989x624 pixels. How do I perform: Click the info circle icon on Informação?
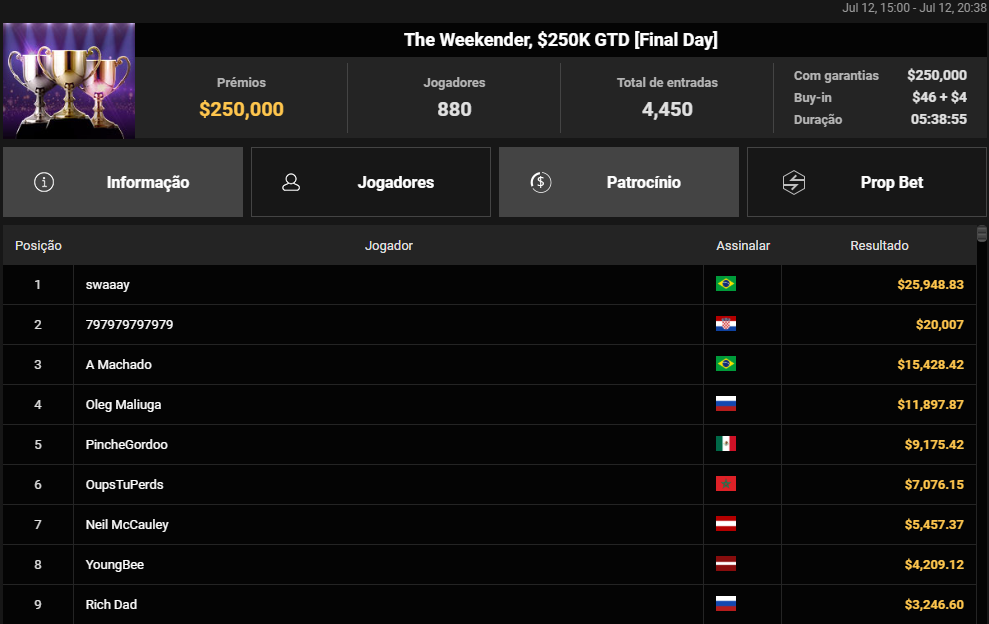tap(44, 182)
